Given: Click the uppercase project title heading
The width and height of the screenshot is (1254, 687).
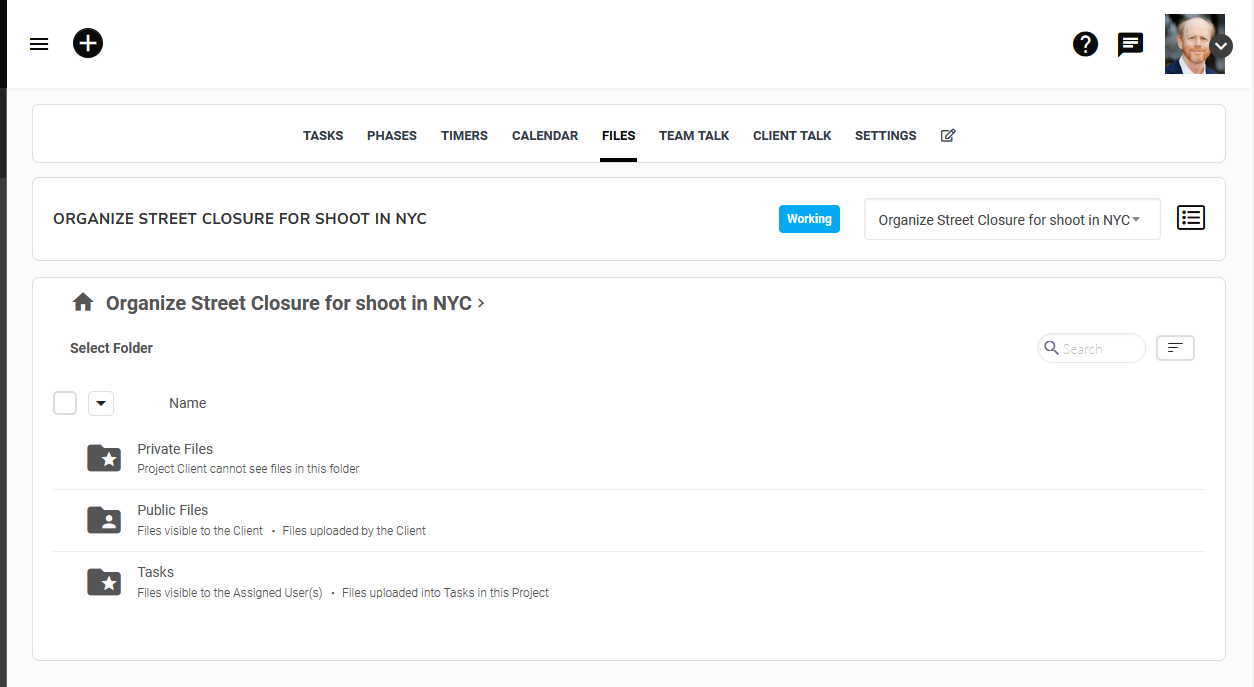Looking at the screenshot, I should 240,219.
